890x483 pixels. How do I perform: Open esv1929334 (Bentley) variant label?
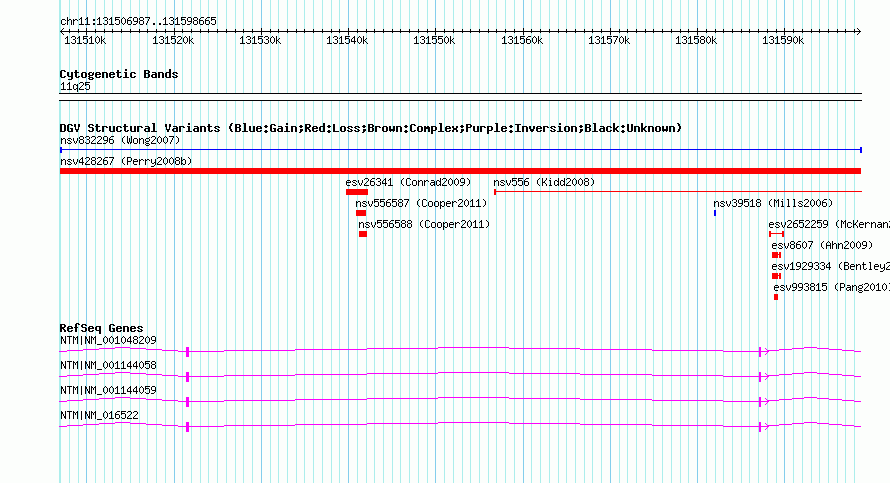pyautogui.click(x=830, y=266)
